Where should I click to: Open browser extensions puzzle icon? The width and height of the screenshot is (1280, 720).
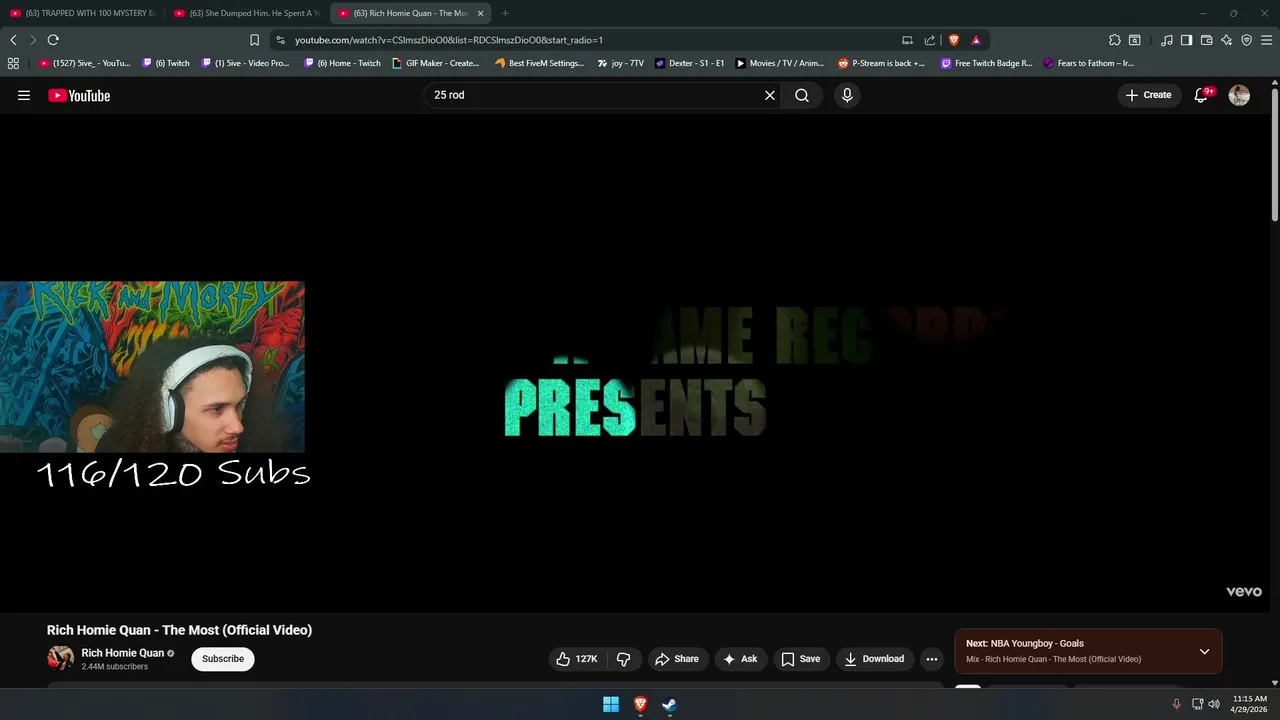pos(1115,40)
